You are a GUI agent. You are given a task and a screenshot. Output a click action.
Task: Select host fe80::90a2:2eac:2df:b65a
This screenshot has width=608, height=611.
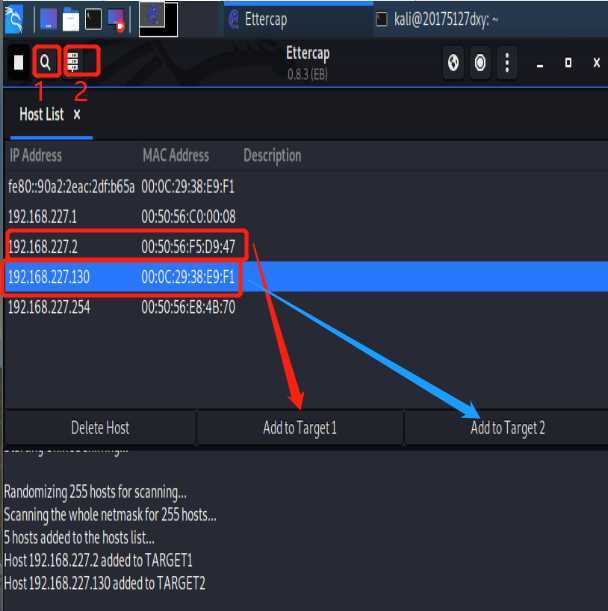[306, 187]
